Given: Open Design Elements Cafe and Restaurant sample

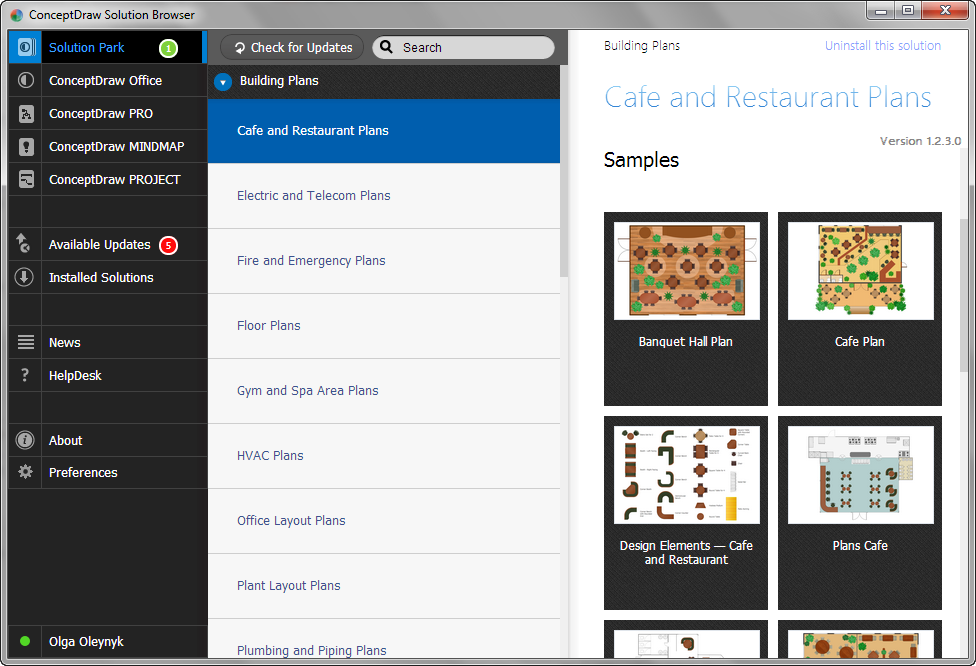Looking at the screenshot, I should (686, 513).
